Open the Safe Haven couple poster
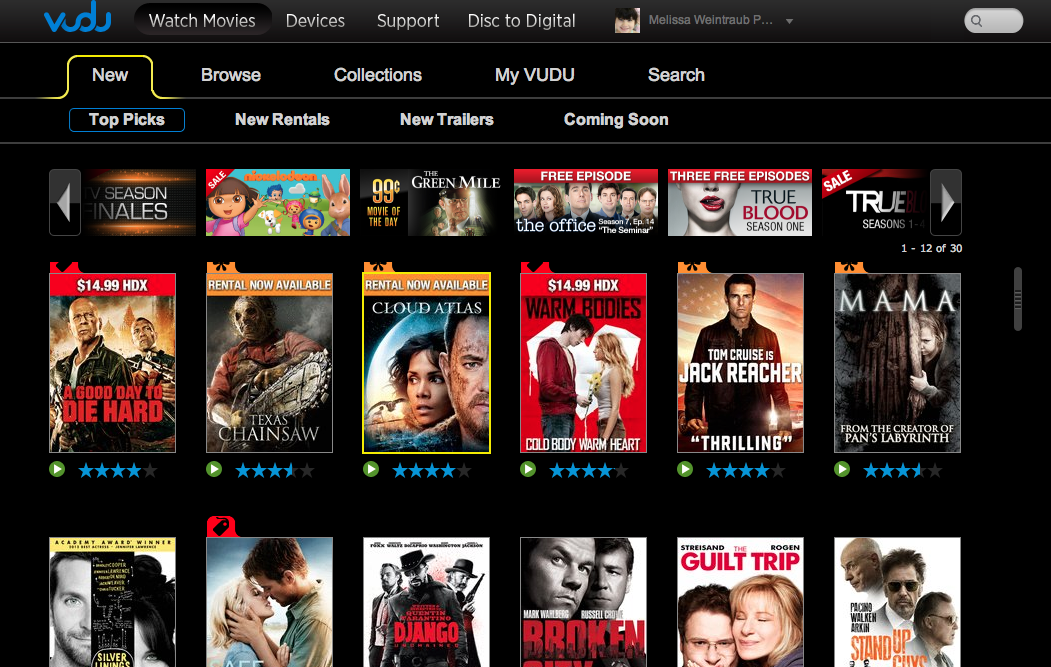The width and height of the screenshot is (1051, 667). pyautogui.click(x=269, y=602)
